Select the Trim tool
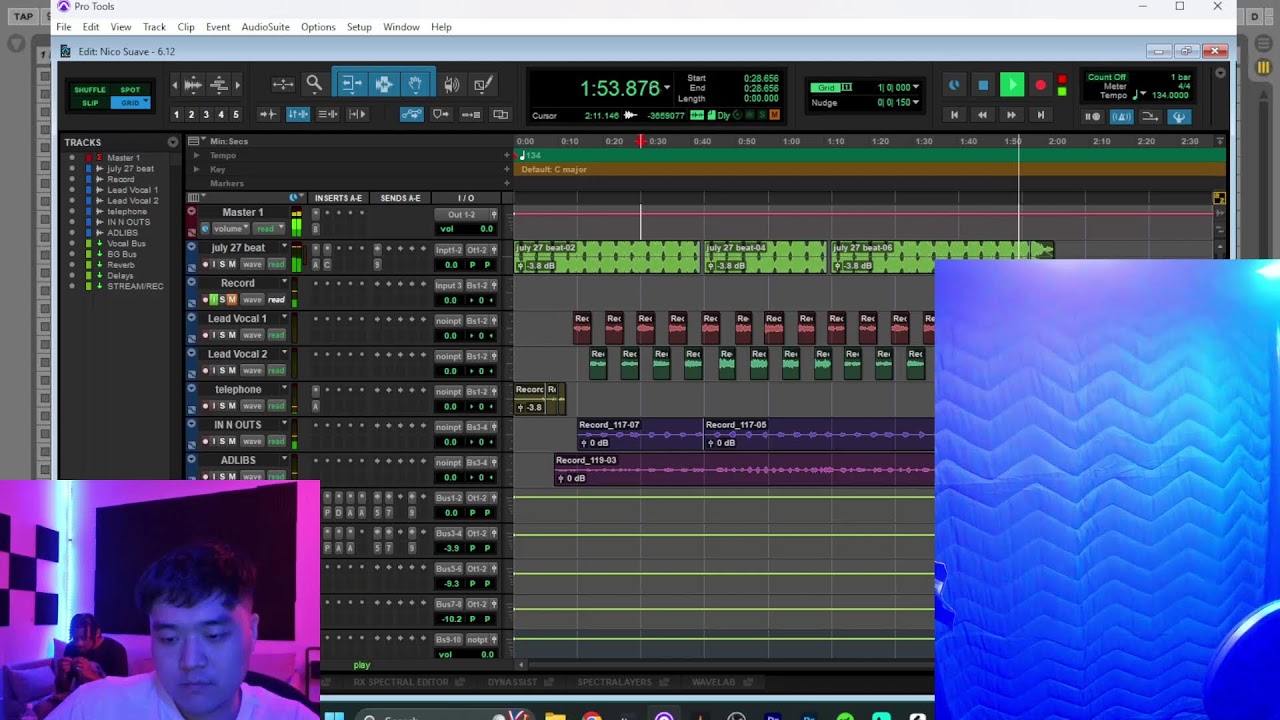1280x720 pixels. 351,85
